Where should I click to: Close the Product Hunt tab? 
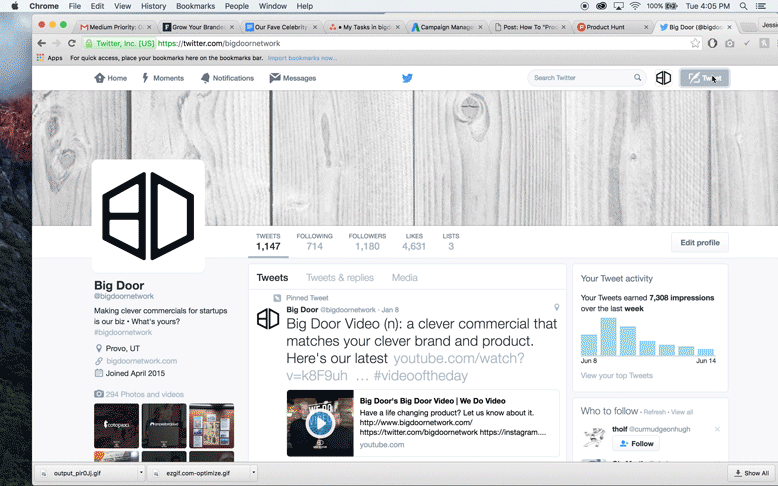(646, 27)
